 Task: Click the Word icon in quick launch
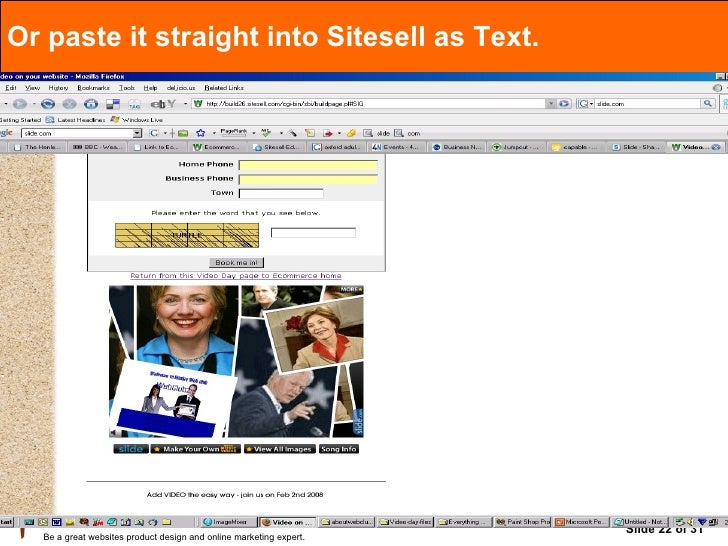coord(57,522)
